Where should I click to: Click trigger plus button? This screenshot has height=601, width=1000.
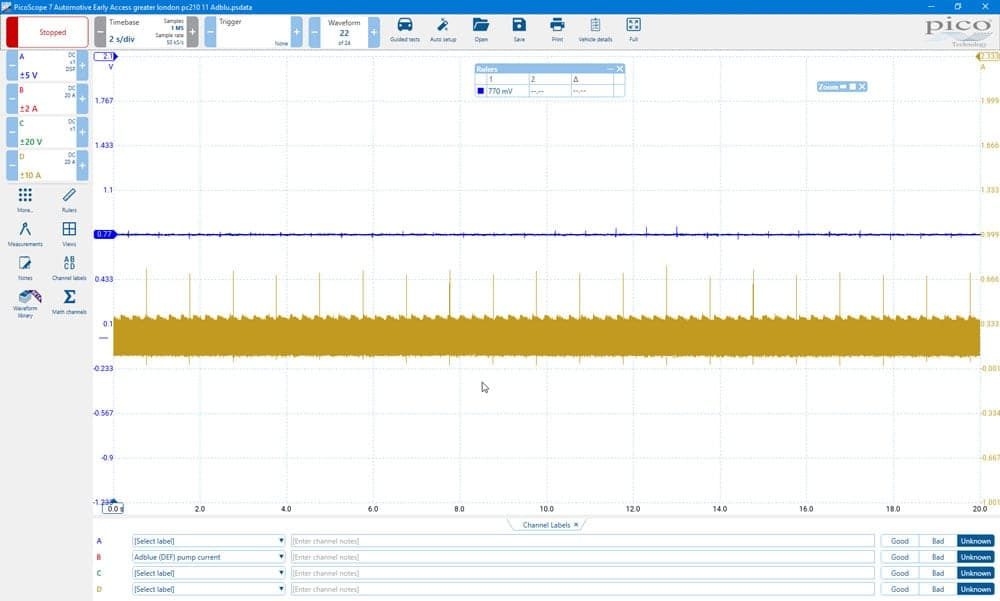tap(297, 32)
